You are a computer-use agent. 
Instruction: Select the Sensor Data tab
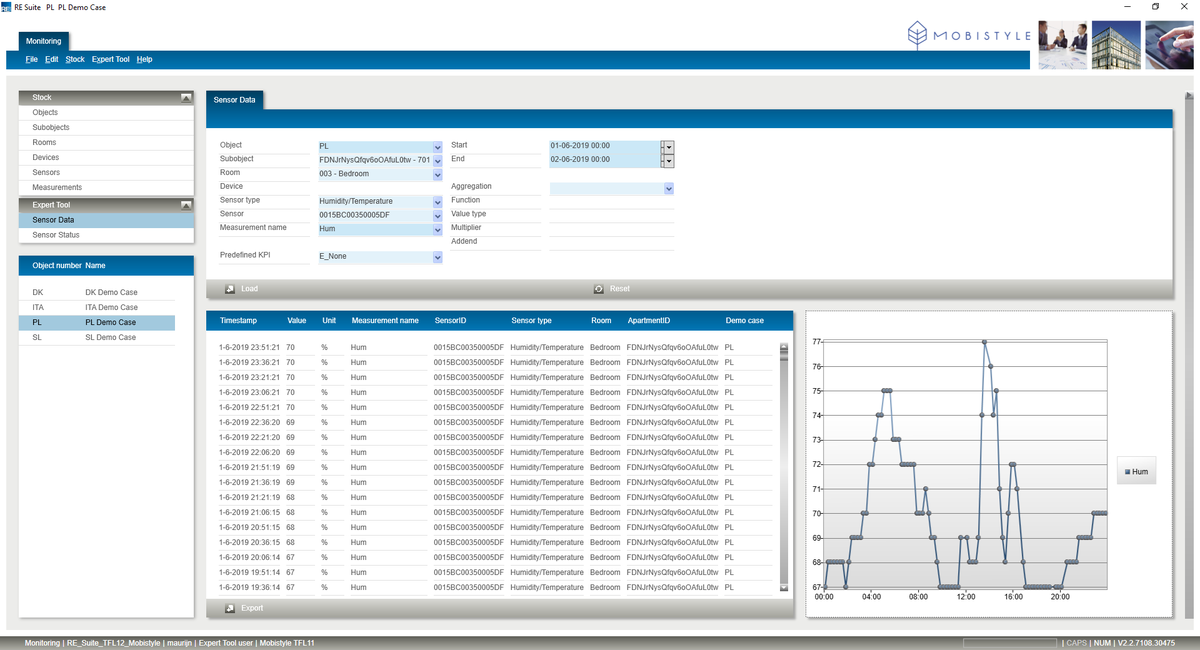234,100
